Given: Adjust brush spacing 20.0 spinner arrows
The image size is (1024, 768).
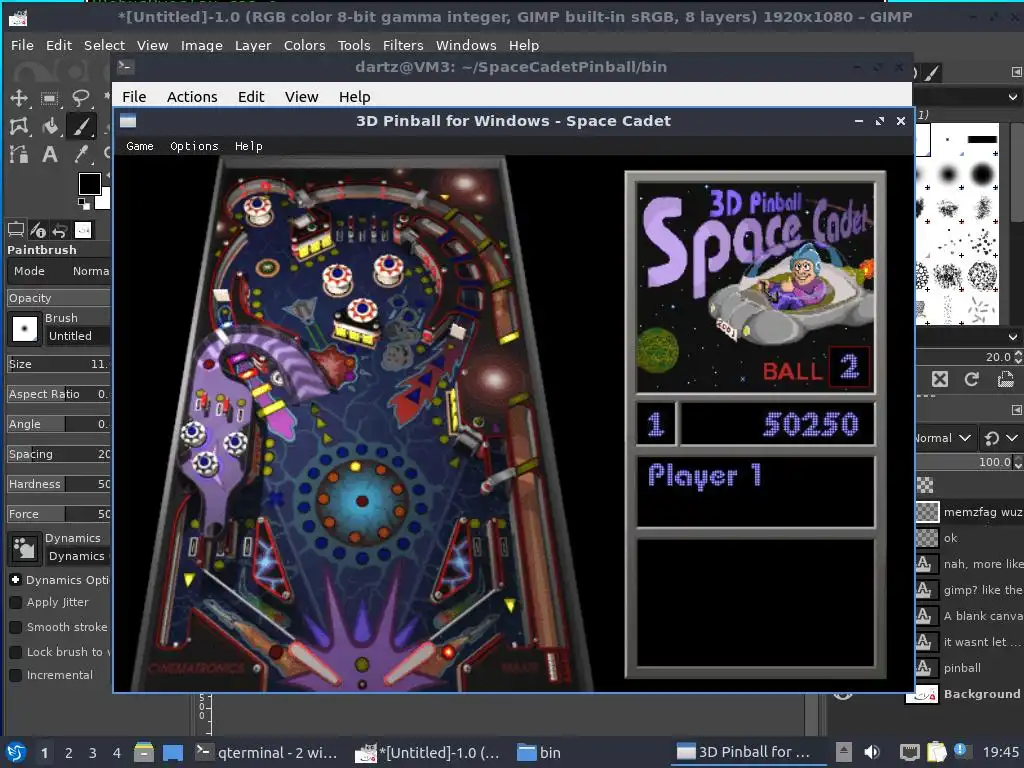Looking at the screenshot, I should point(1017,357).
